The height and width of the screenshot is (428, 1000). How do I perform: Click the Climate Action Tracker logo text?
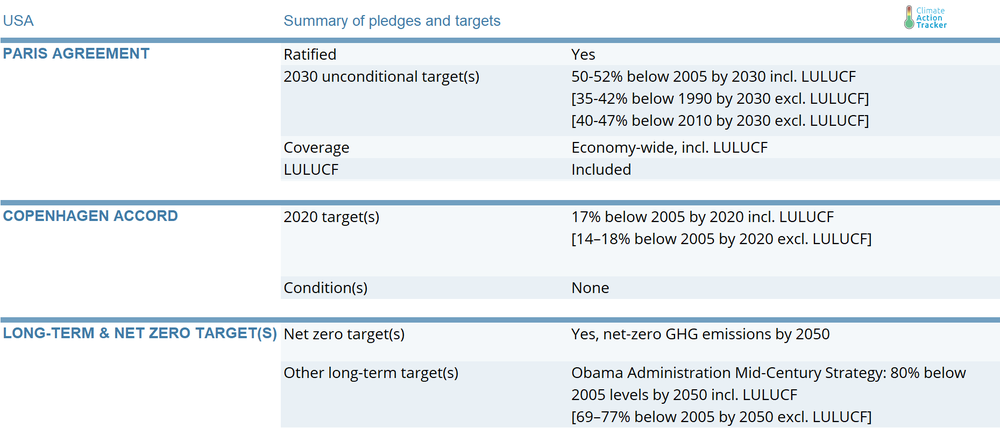[x=931, y=18]
